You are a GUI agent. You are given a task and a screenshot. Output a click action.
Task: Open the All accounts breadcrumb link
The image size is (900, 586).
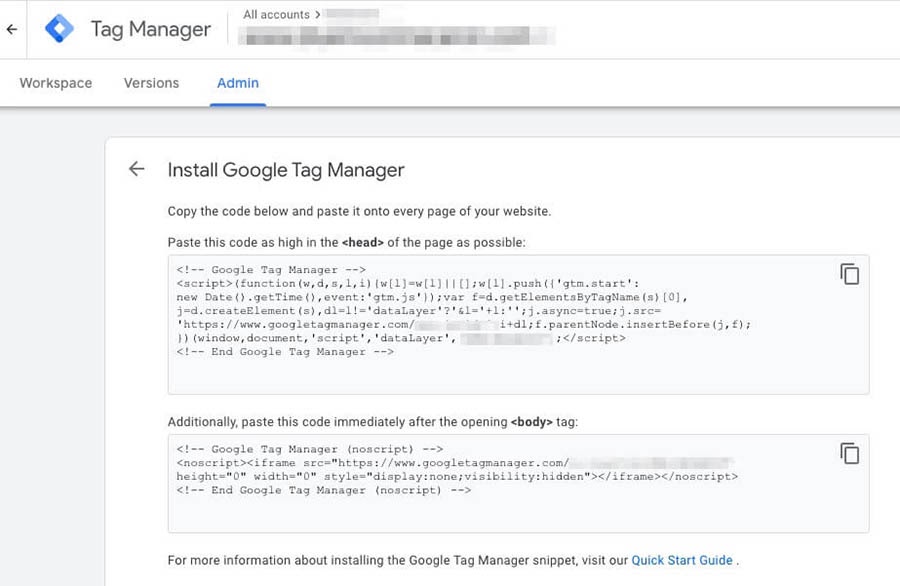pos(276,14)
